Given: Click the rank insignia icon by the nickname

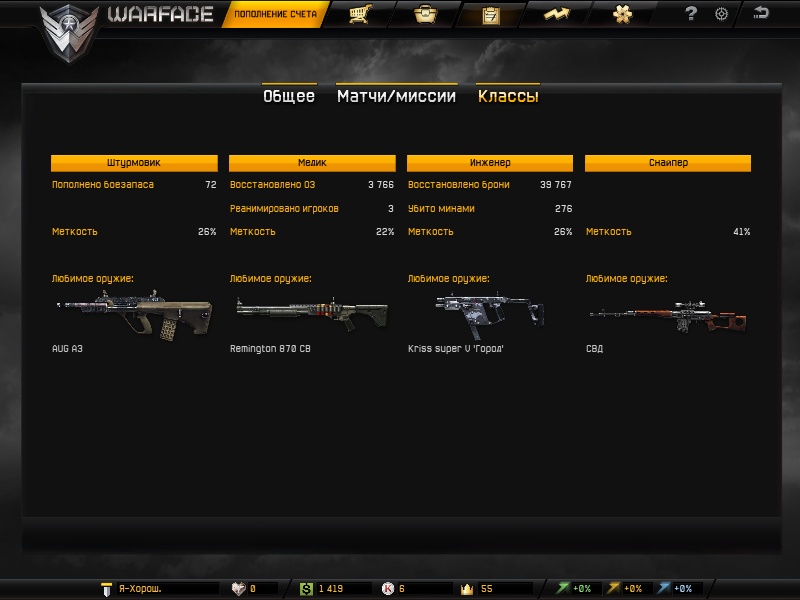Looking at the screenshot, I should [x=106, y=589].
